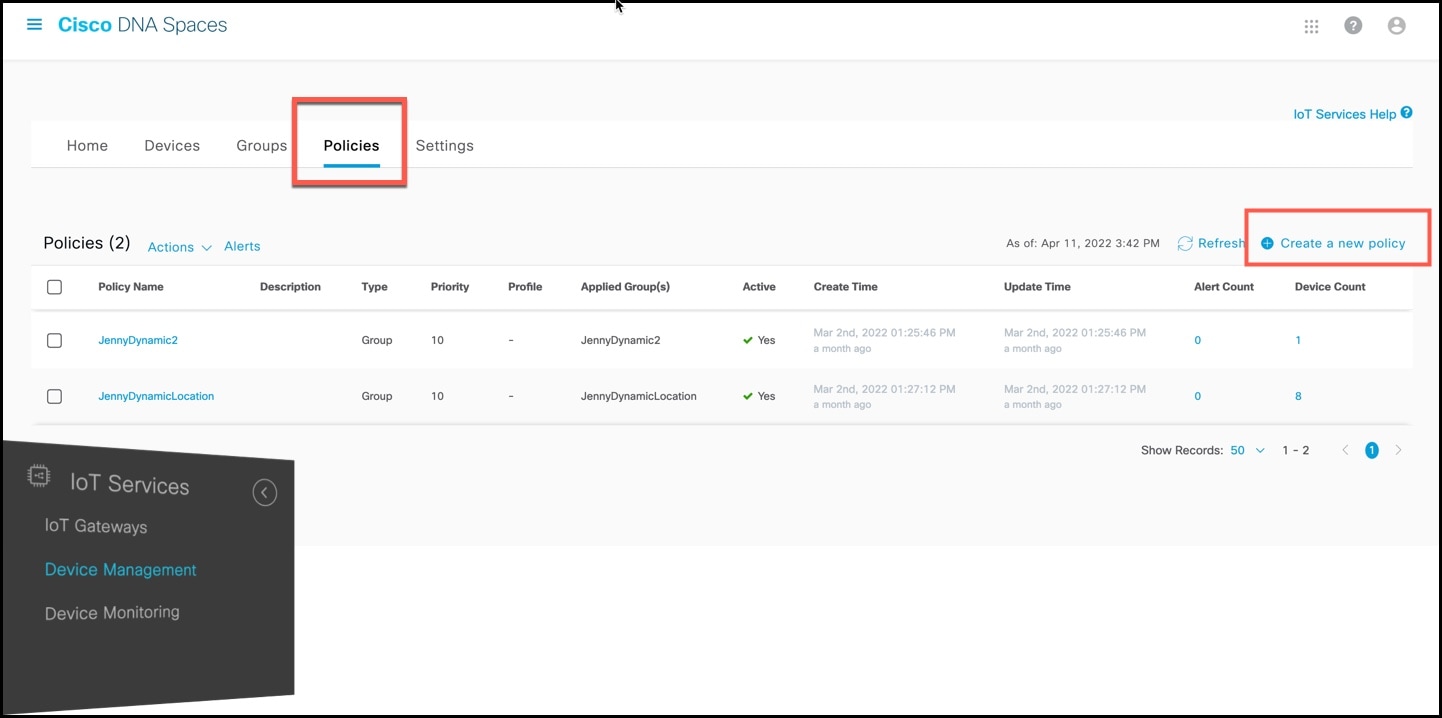1442x718 pixels.
Task: Select the Policies tab
Action: [351, 145]
